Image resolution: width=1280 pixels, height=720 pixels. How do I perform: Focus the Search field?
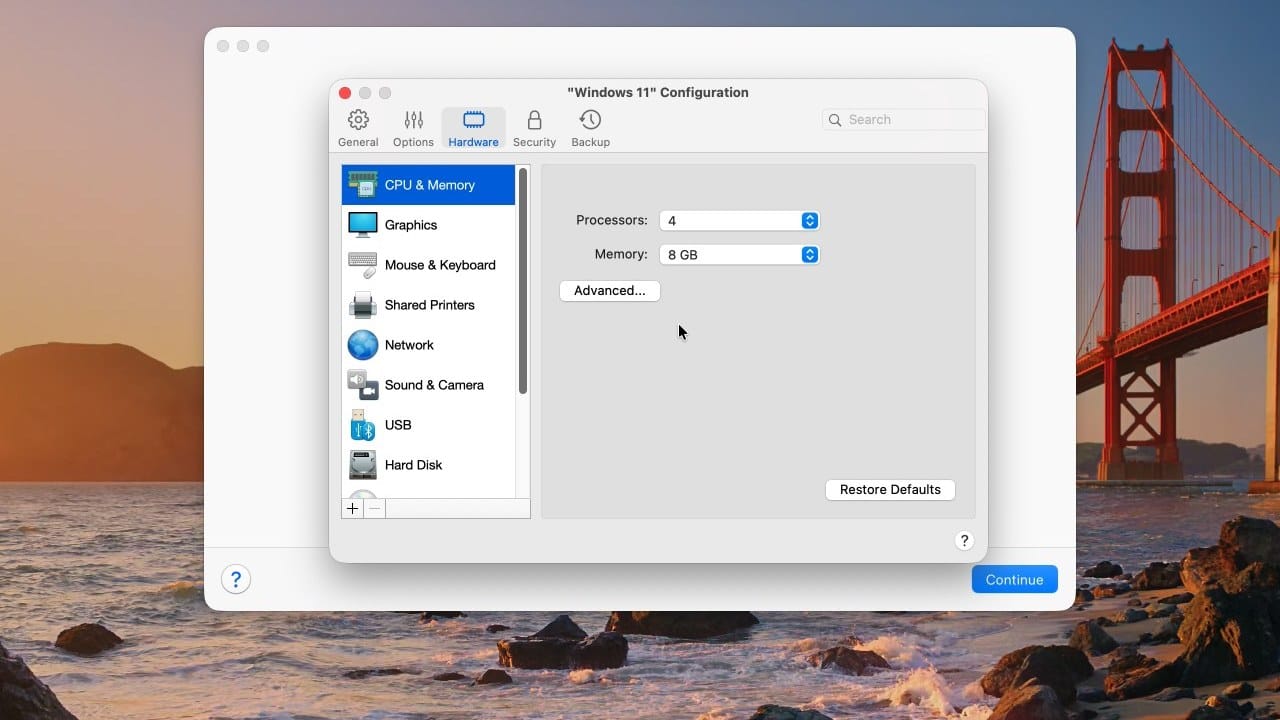[904, 119]
